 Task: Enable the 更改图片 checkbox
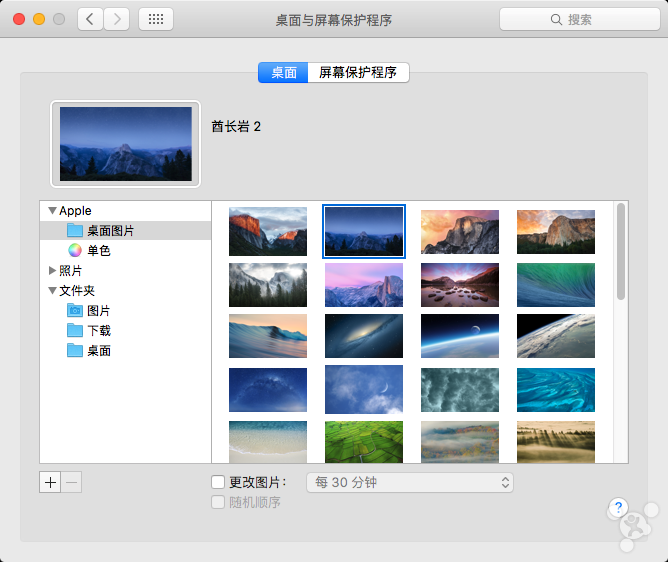[219, 482]
